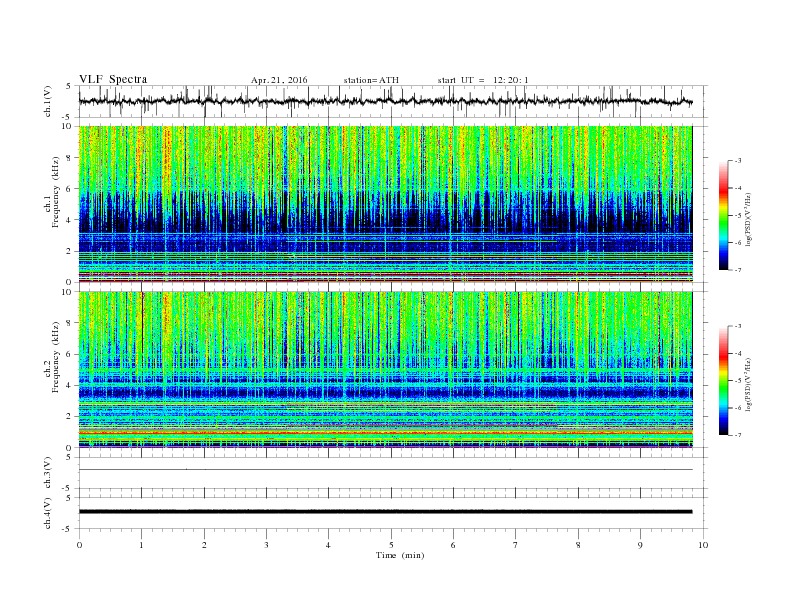This screenshot has height=612, width=792.
Task: Click the ch.3 flat line trace
Action: coord(385,470)
